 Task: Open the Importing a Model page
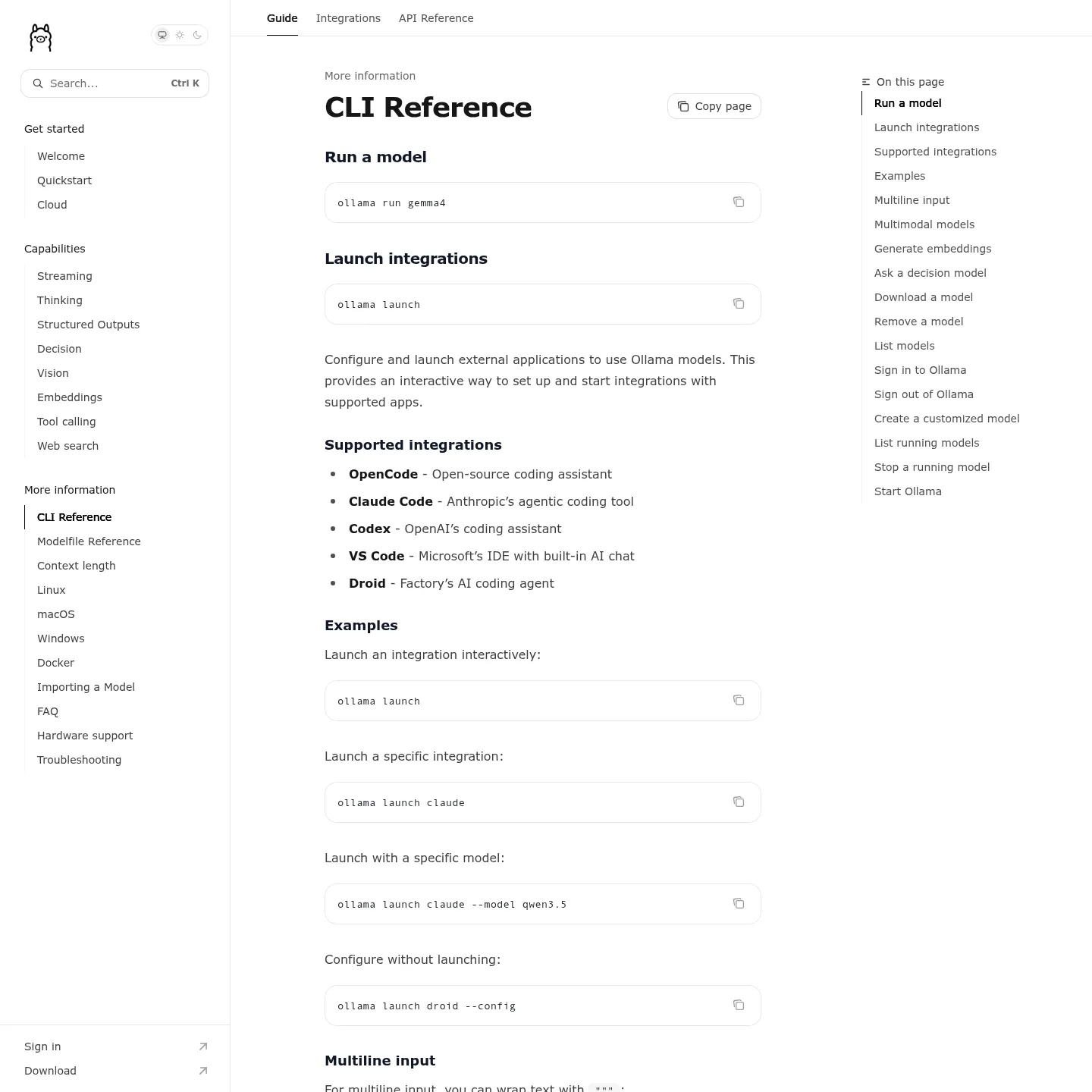click(x=86, y=687)
